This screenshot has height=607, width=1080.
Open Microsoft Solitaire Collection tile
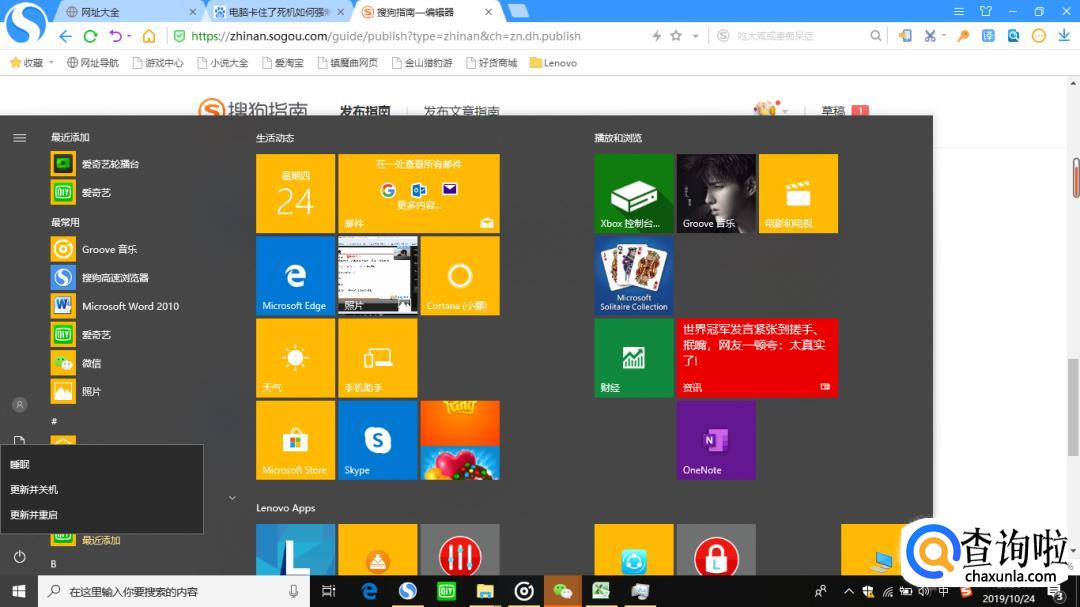pyautogui.click(x=634, y=276)
